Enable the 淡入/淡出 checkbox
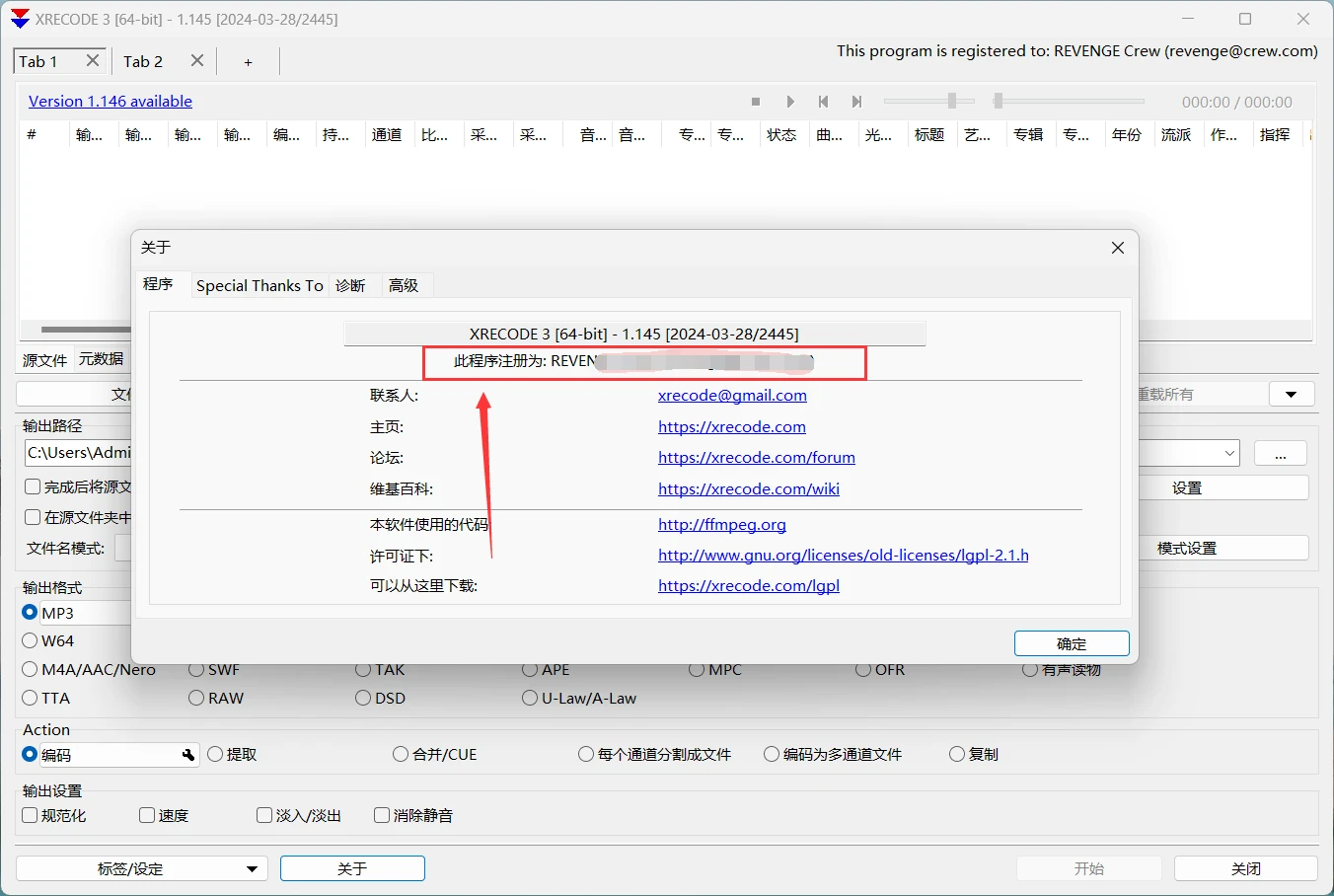The height and width of the screenshot is (896, 1334). 264,815
